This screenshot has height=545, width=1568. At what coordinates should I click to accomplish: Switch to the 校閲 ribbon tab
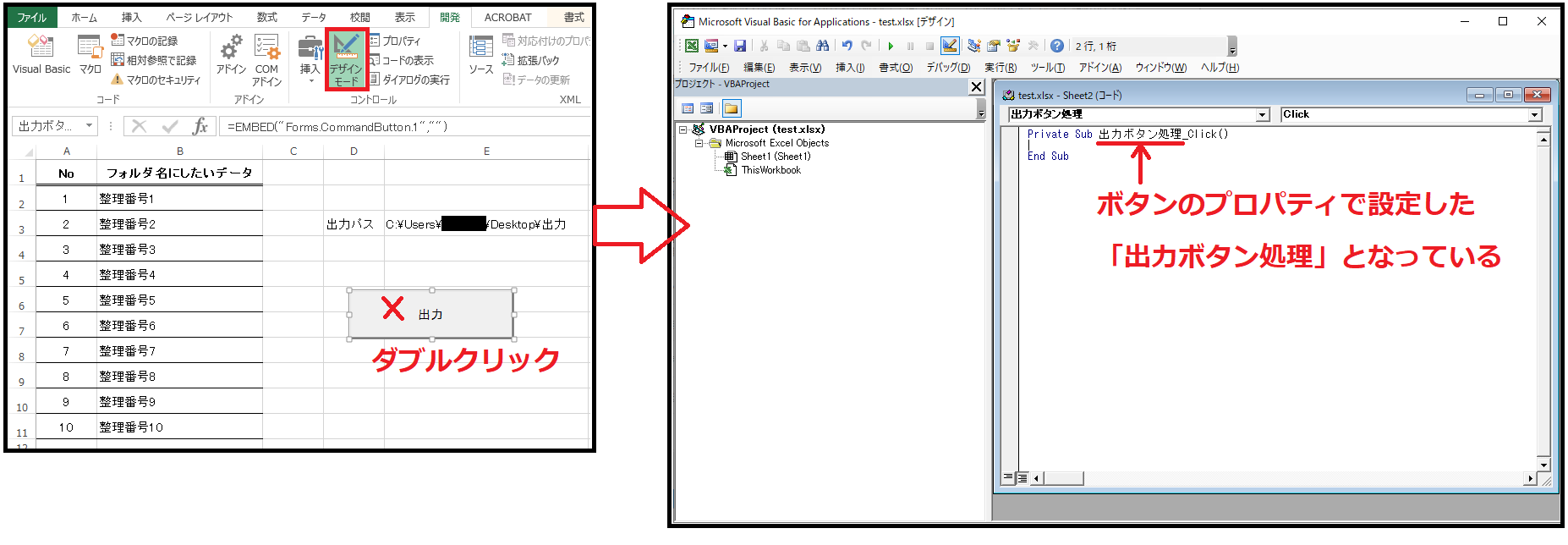click(360, 17)
